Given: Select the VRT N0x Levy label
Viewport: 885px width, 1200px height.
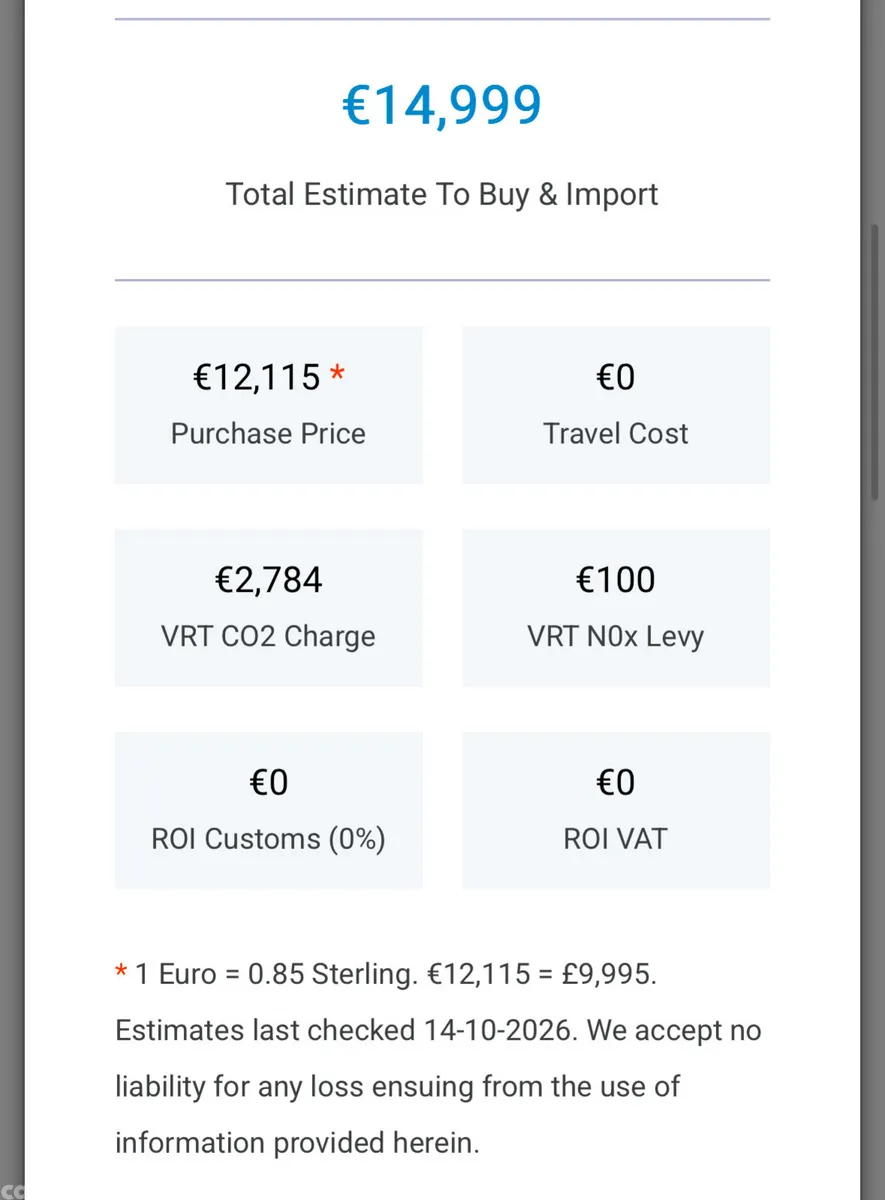Looking at the screenshot, I should point(616,637).
